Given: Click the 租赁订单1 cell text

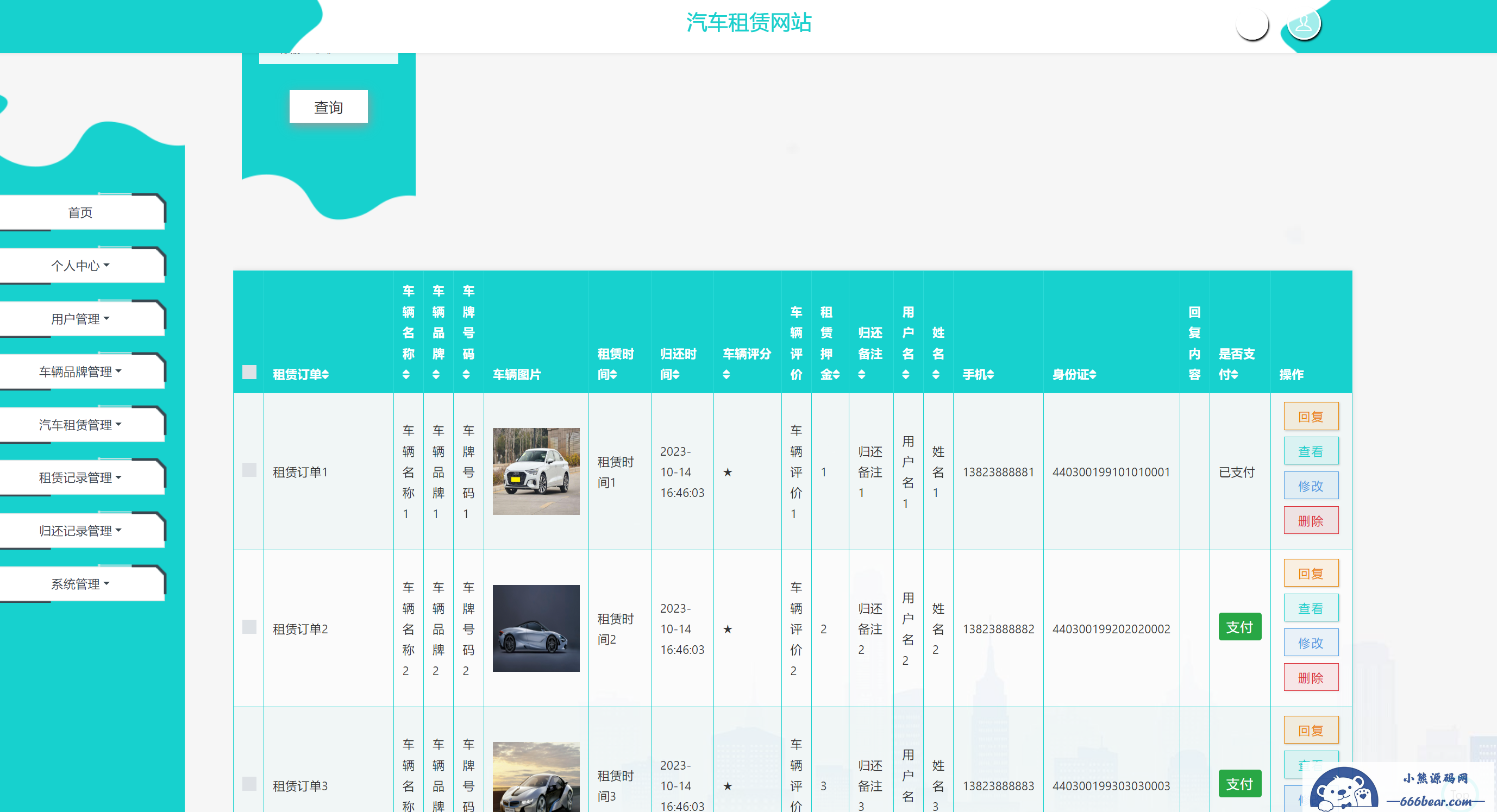Looking at the screenshot, I should pyautogui.click(x=300, y=472).
